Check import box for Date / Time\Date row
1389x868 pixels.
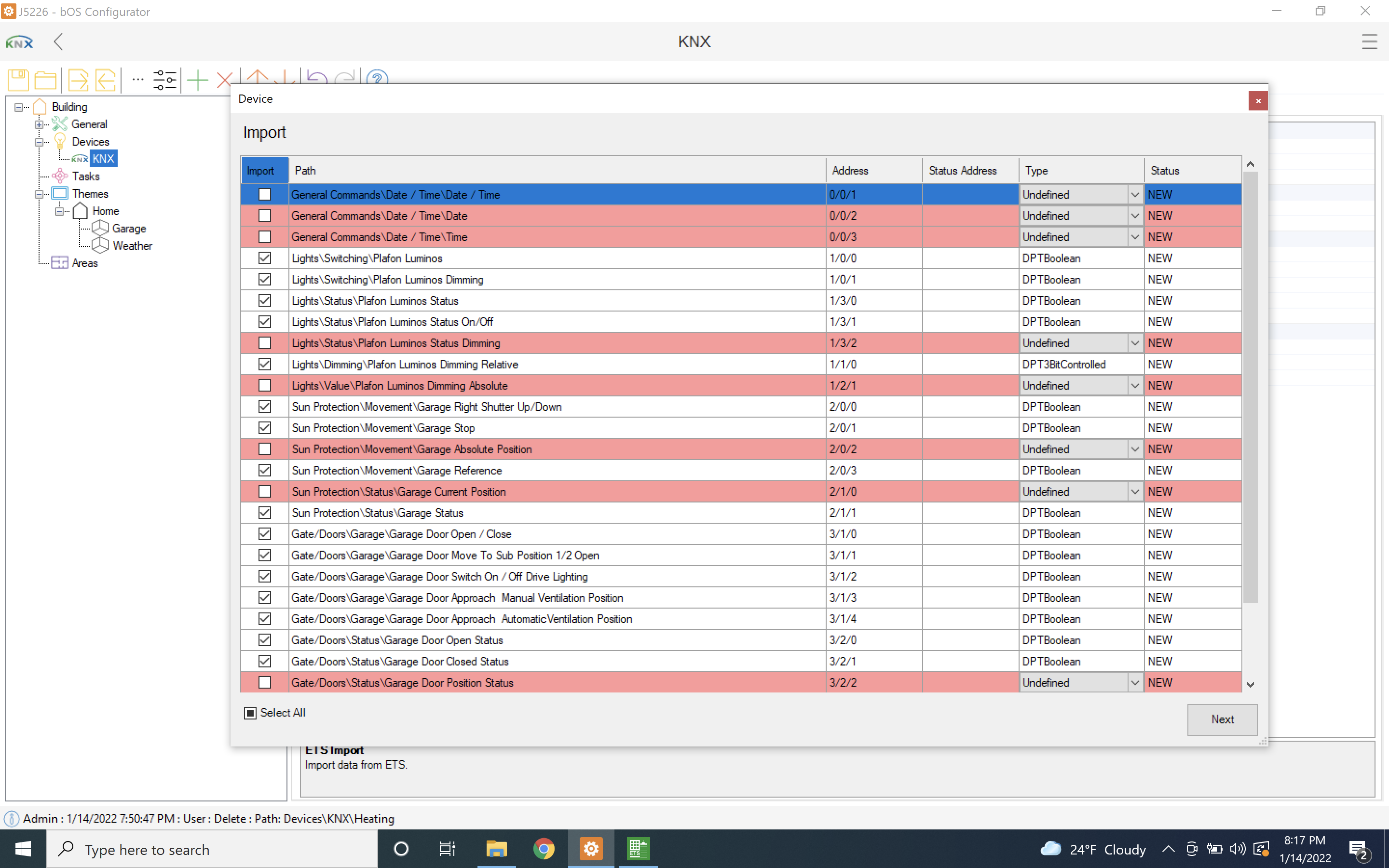[265, 216]
